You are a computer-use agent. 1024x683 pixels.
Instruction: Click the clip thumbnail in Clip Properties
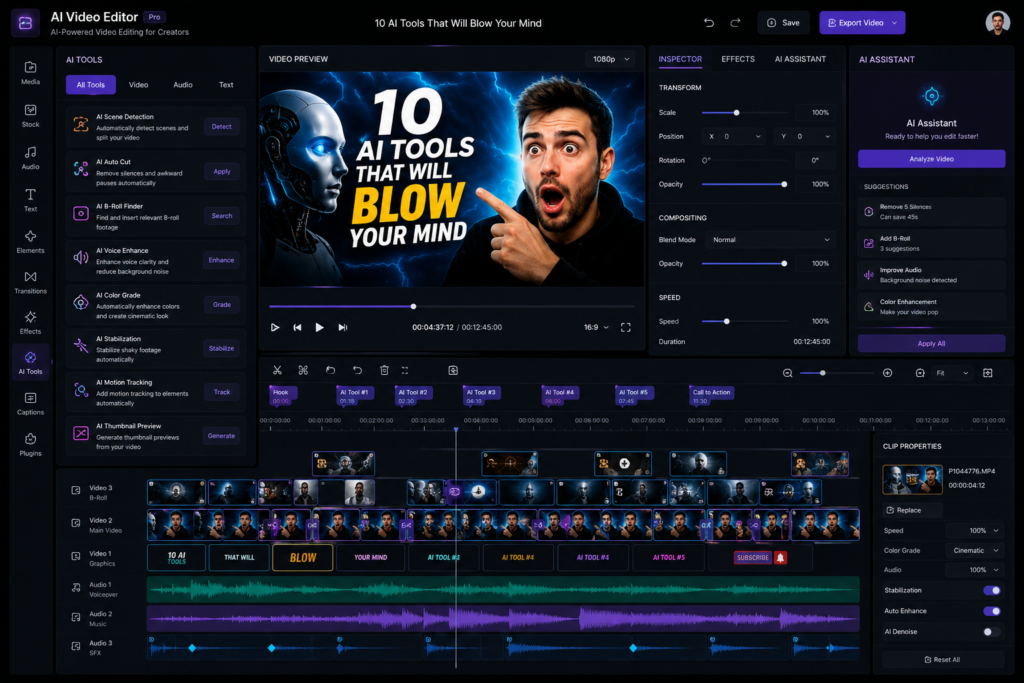pos(912,479)
